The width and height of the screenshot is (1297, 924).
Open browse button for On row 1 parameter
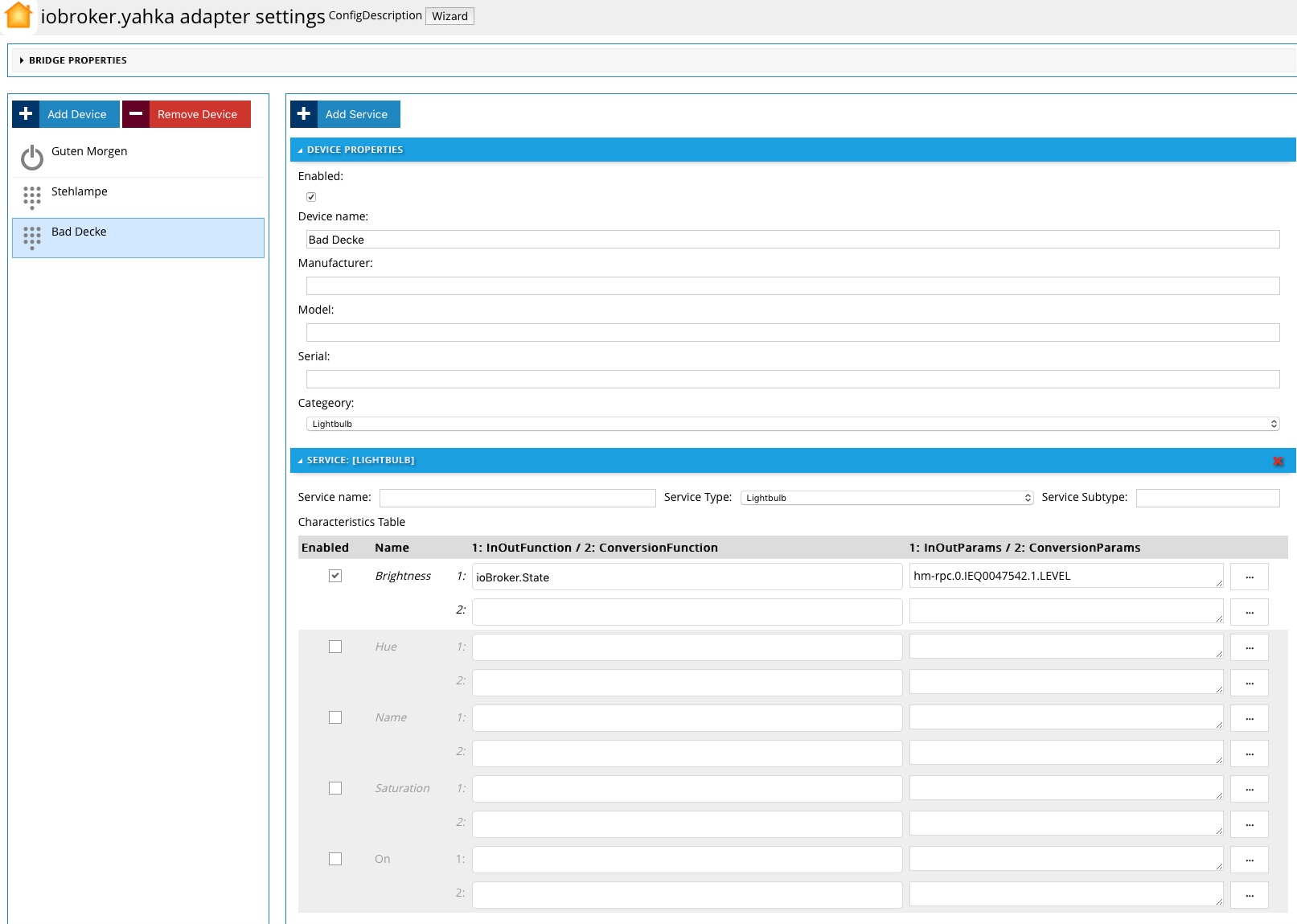click(1249, 860)
